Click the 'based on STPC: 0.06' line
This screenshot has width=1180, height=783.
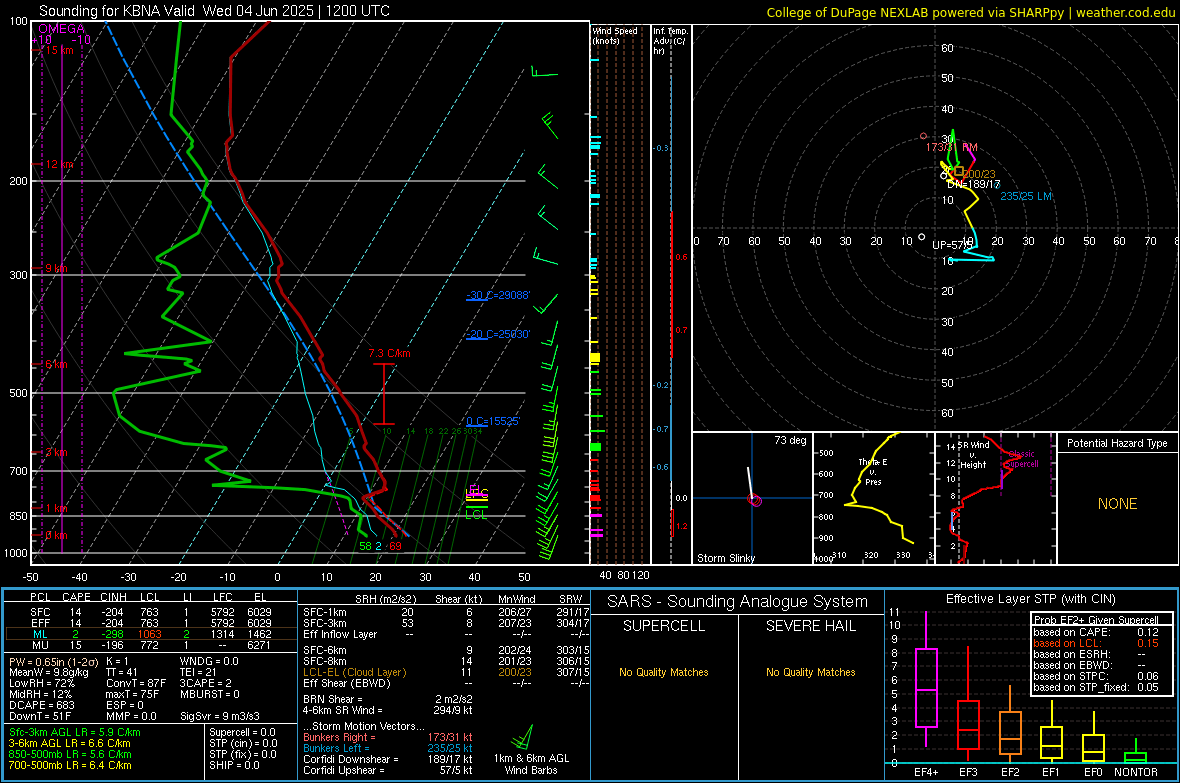[x=1096, y=676]
